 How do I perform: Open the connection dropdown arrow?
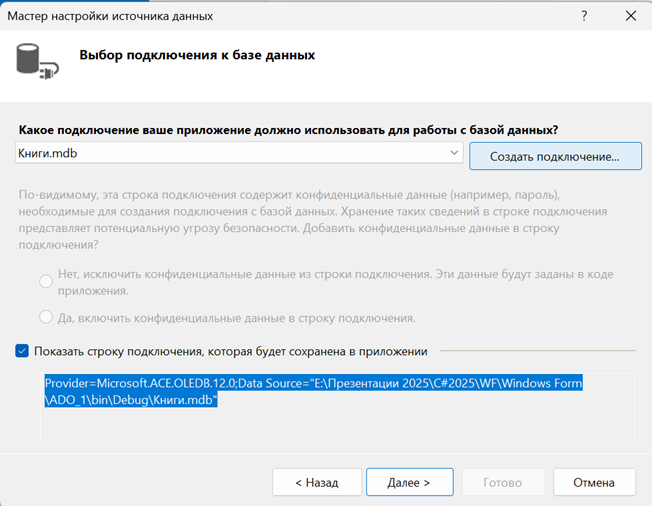pos(454,153)
